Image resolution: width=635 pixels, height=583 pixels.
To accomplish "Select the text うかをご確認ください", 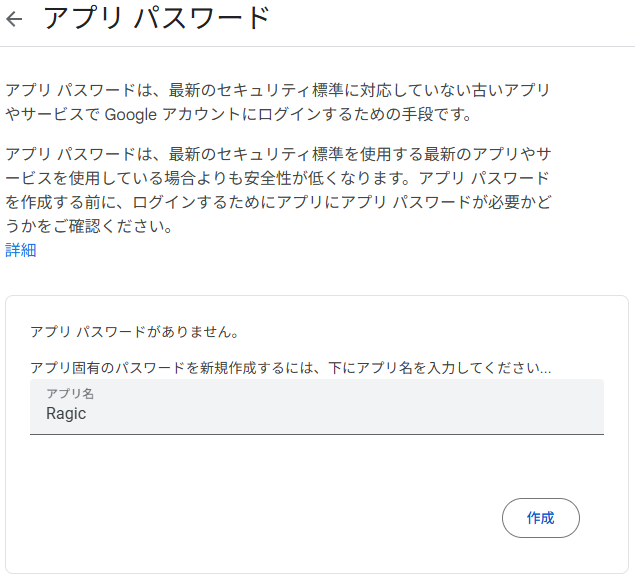I will click(89, 226).
